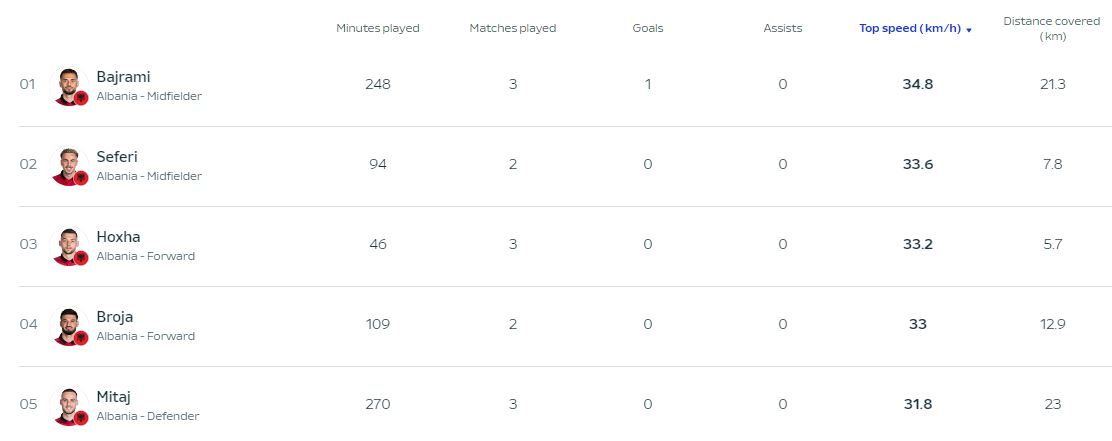Click Albania flag badge next to Seferi
The image size is (1112, 441).
coord(81,178)
